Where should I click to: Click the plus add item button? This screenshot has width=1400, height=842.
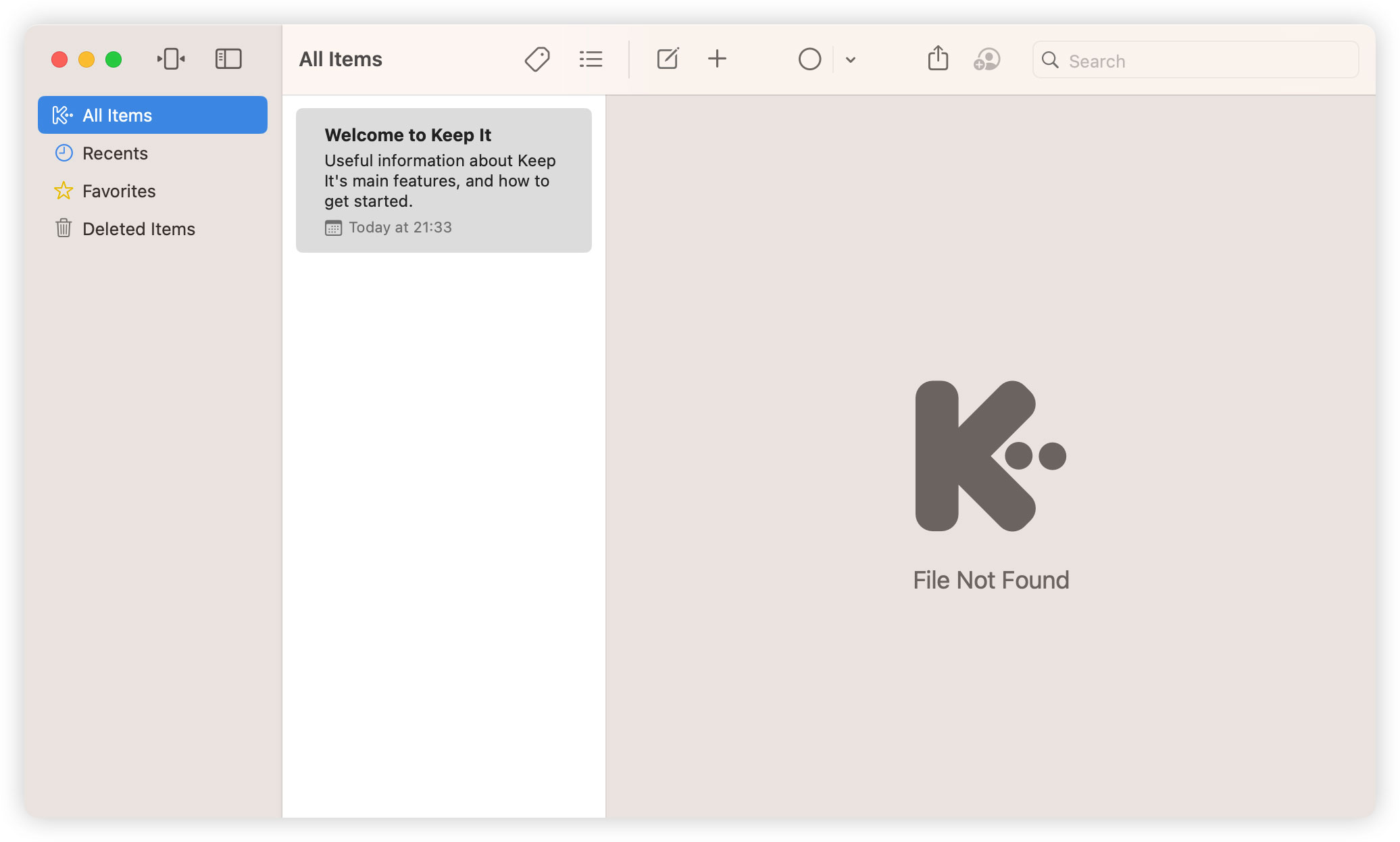[717, 59]
